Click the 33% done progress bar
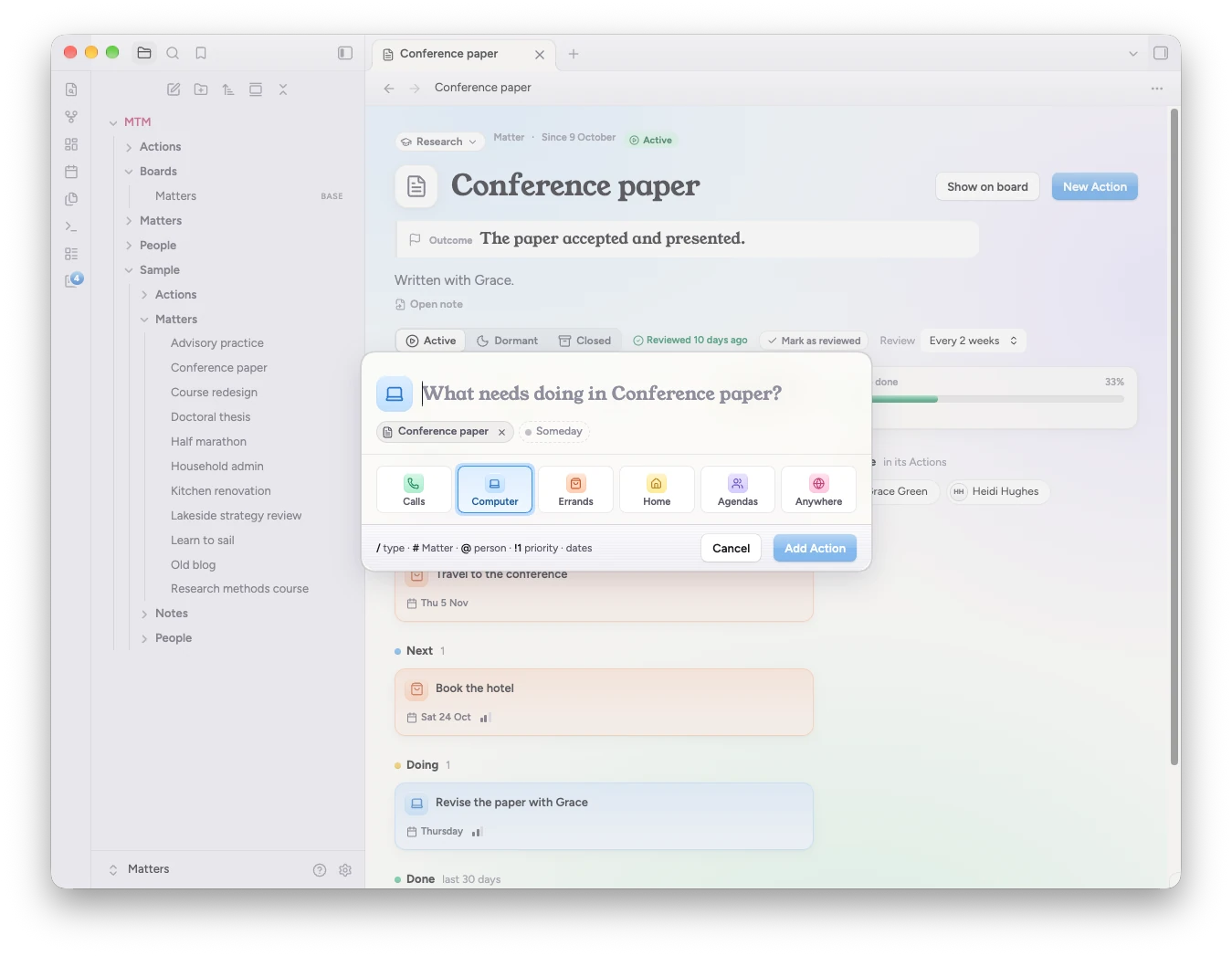Viewport: 1232px width, 956px height. [x=999, y=399]
